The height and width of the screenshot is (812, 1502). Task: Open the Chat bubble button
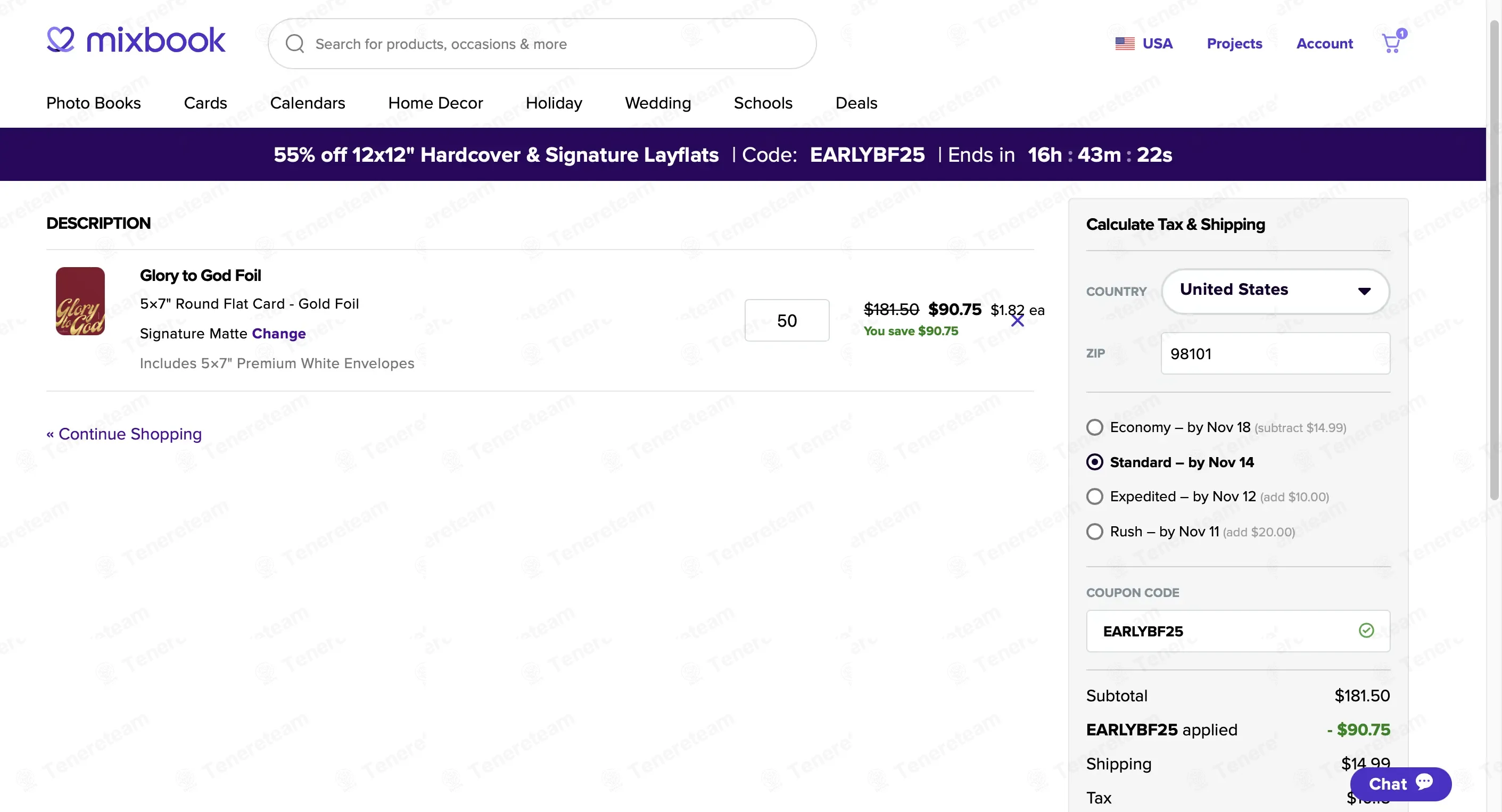(1400, 783)
